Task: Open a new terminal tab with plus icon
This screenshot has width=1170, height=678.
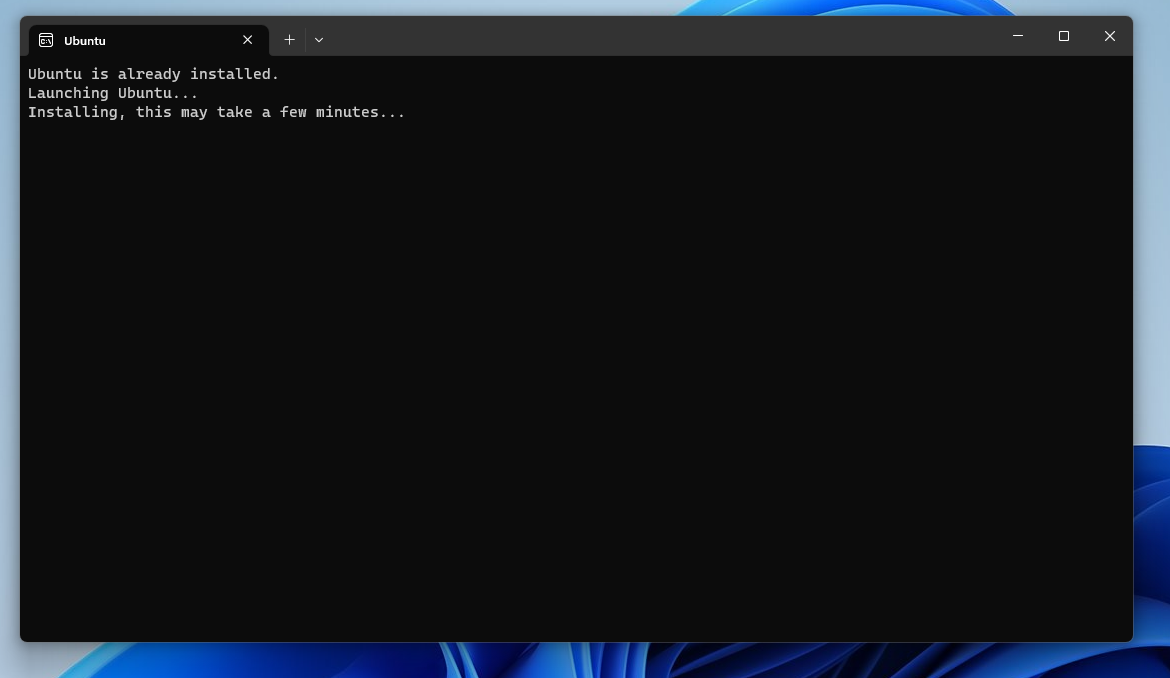Action: click(x=289, y=39)
